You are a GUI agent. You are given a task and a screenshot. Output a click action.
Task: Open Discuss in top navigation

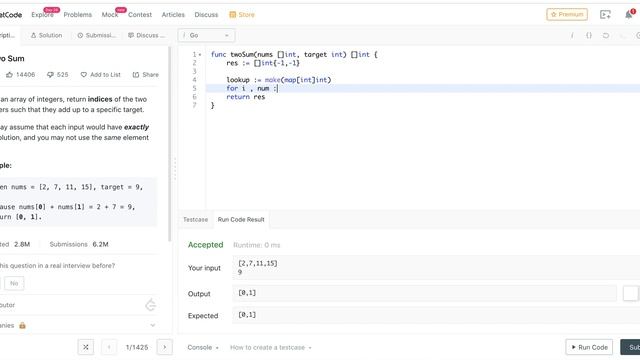click(206, 15)
